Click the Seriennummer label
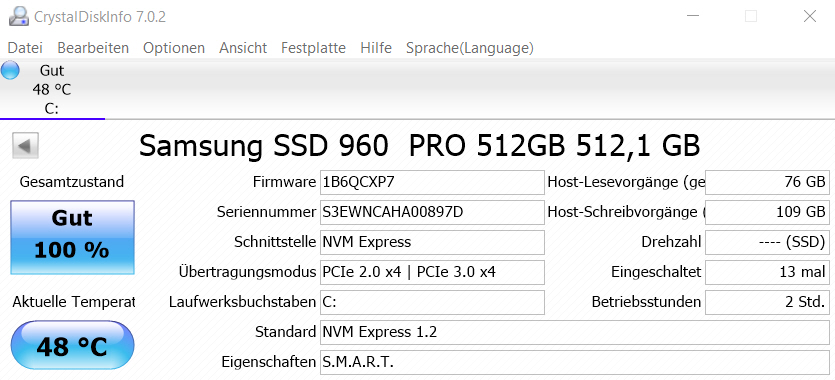This screenshot has height=380, width=835. tap(266, 212)
